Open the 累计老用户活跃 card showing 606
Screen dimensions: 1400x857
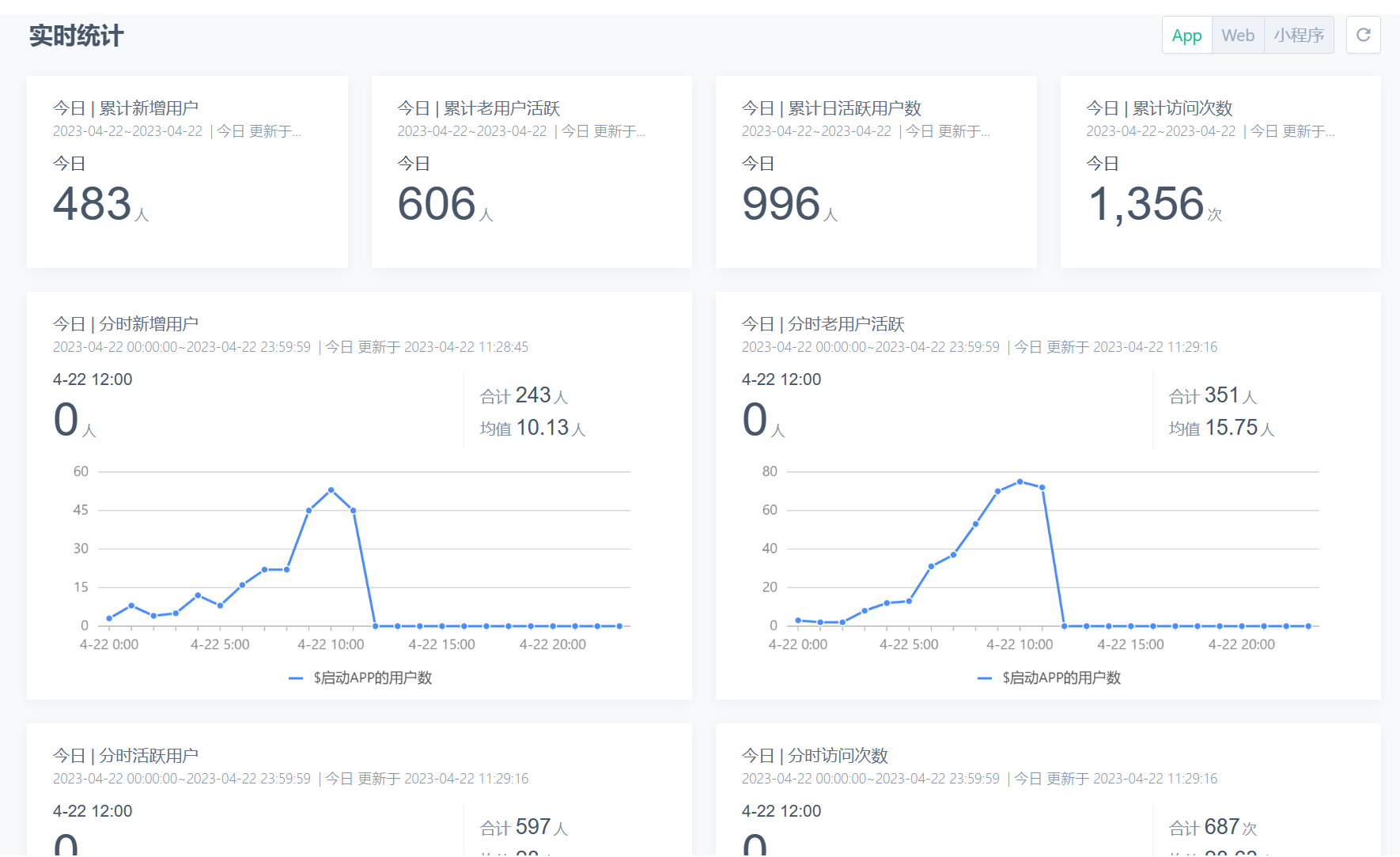coord(532,172)
